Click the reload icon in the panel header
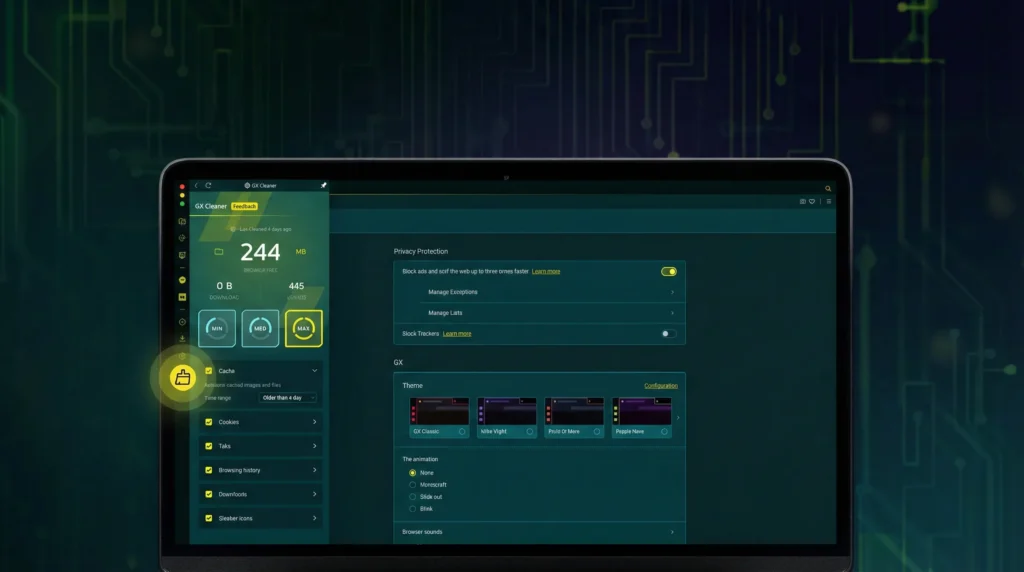This screenshot has height=572, width=1024. pos(208,185)
